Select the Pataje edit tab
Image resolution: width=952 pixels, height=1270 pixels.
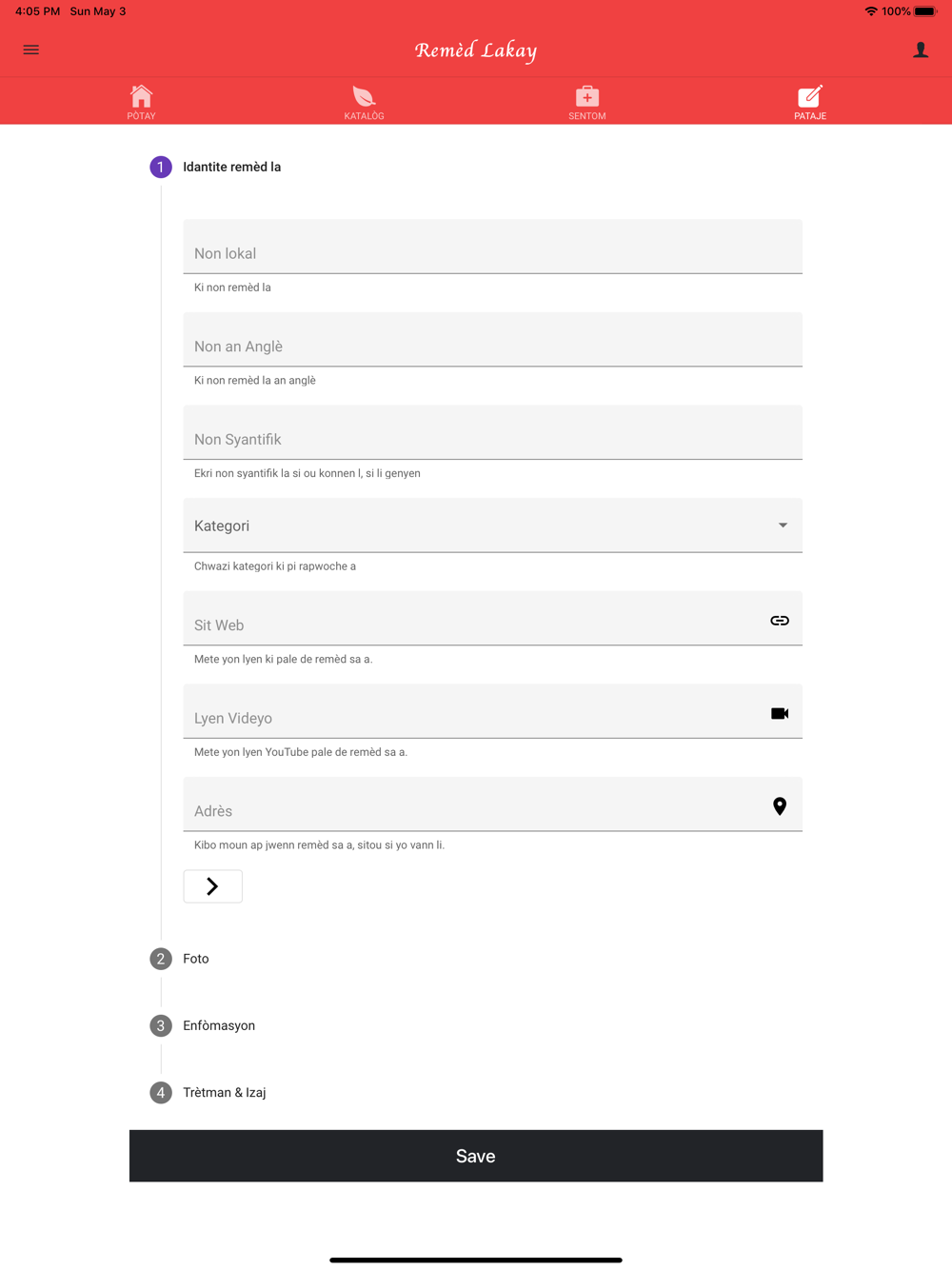[810, 102]
